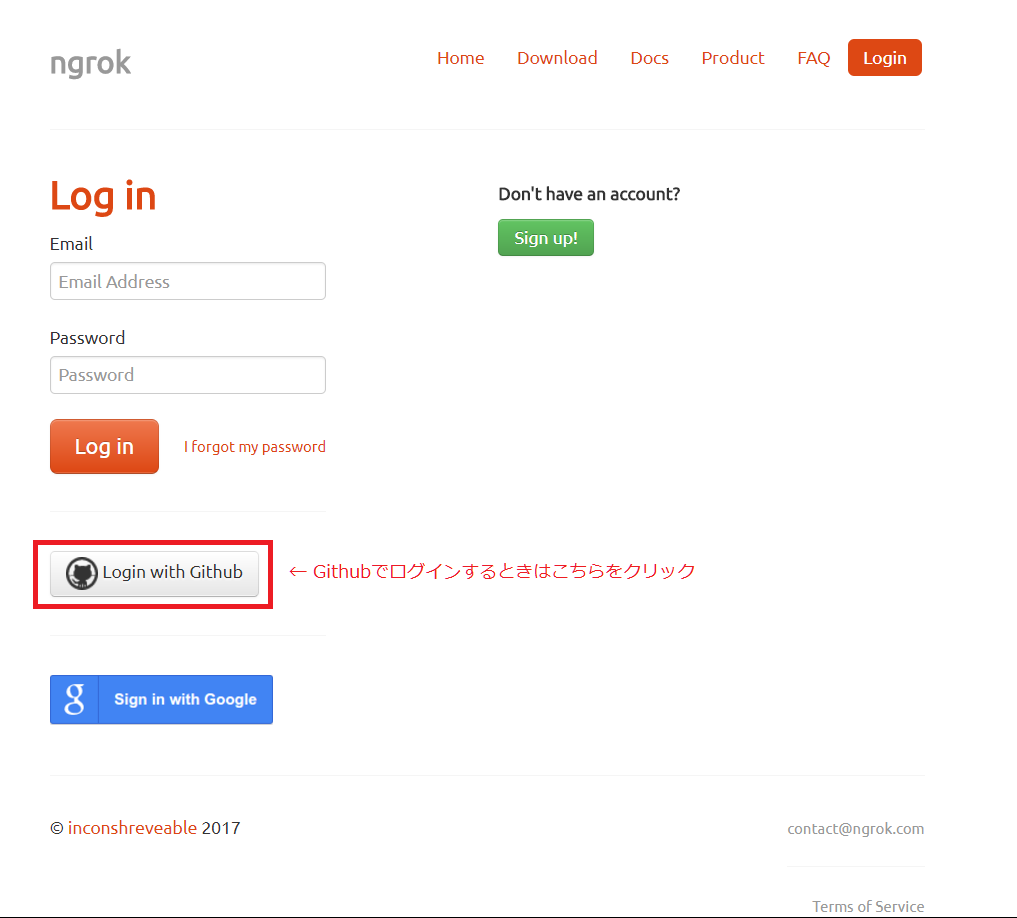1017x918 pixels.
Task: Click the Google g icon
Action: click(x=75, y=699)
